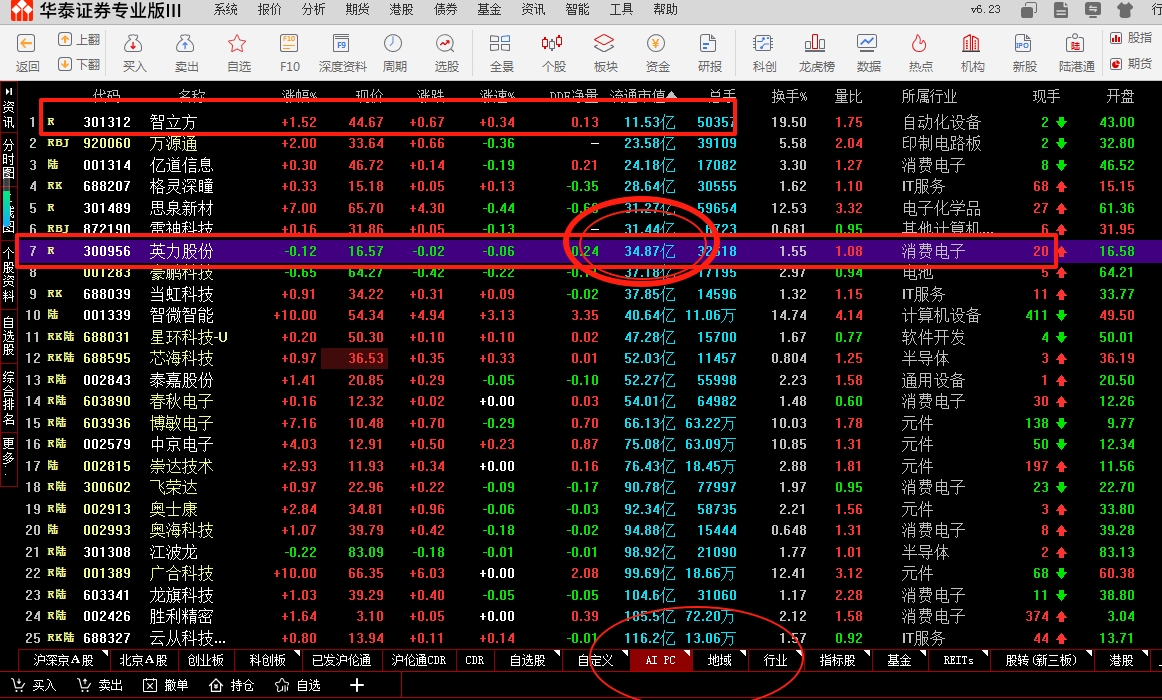This screenshot has width=1162, height=700.
Task: Click the document icon in title bar
Action: pos(1060,10)
